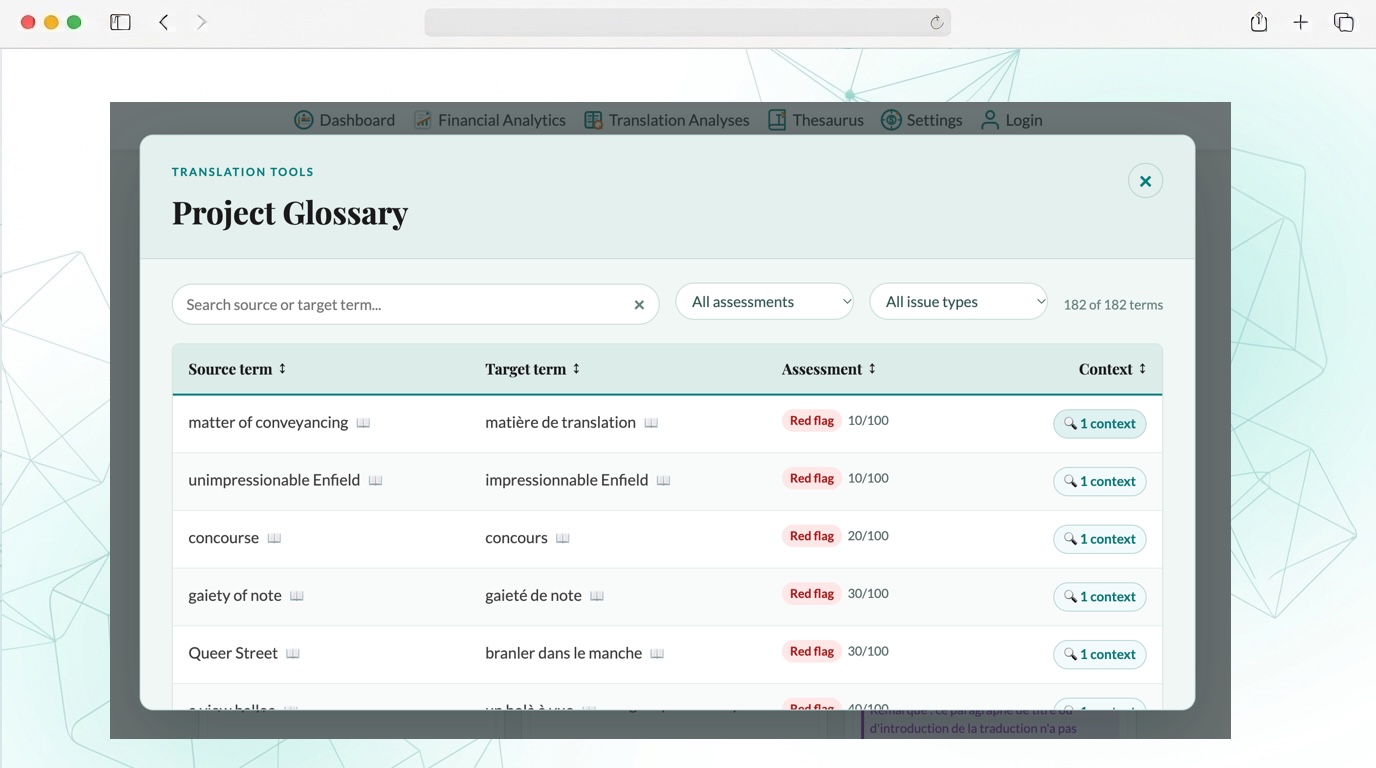Screen dimensions: 1376x768
Task: View context for 'unimpressionable Enfield'
Action: pyautogui.click(x=1100, y=481)
